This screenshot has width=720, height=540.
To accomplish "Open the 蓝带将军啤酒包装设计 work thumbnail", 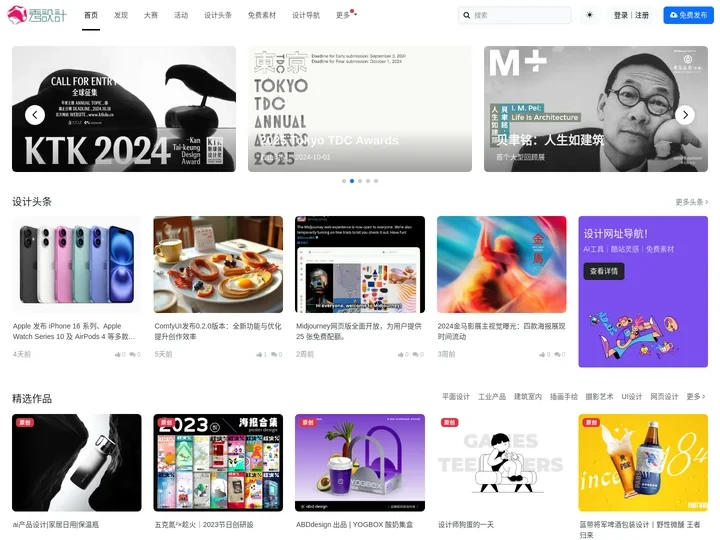I will [643, 463].
